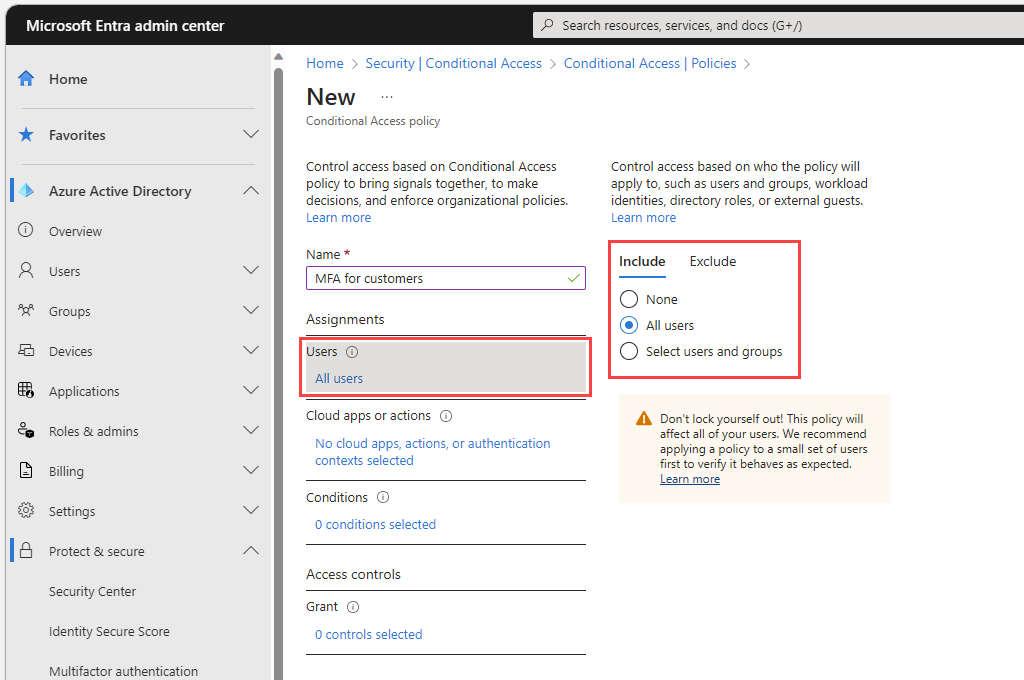Open No cloud apps, actions selected link
Image resolution: width=1024 pixels, height=680 pixels.
(x=432, y=451)
